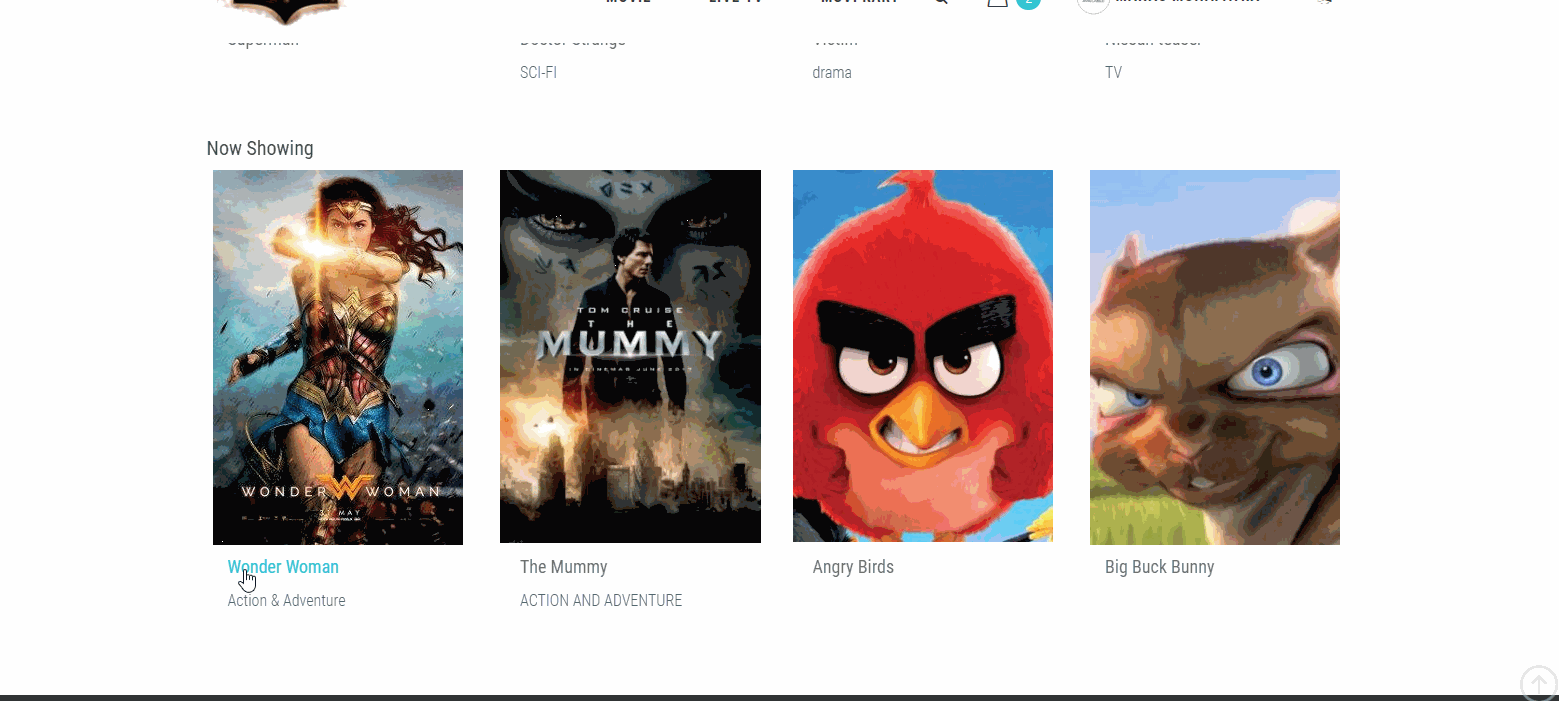1559x701 pixels.
Task: Click the 'Now Showing' section heading
Action: tap(260, 148)
